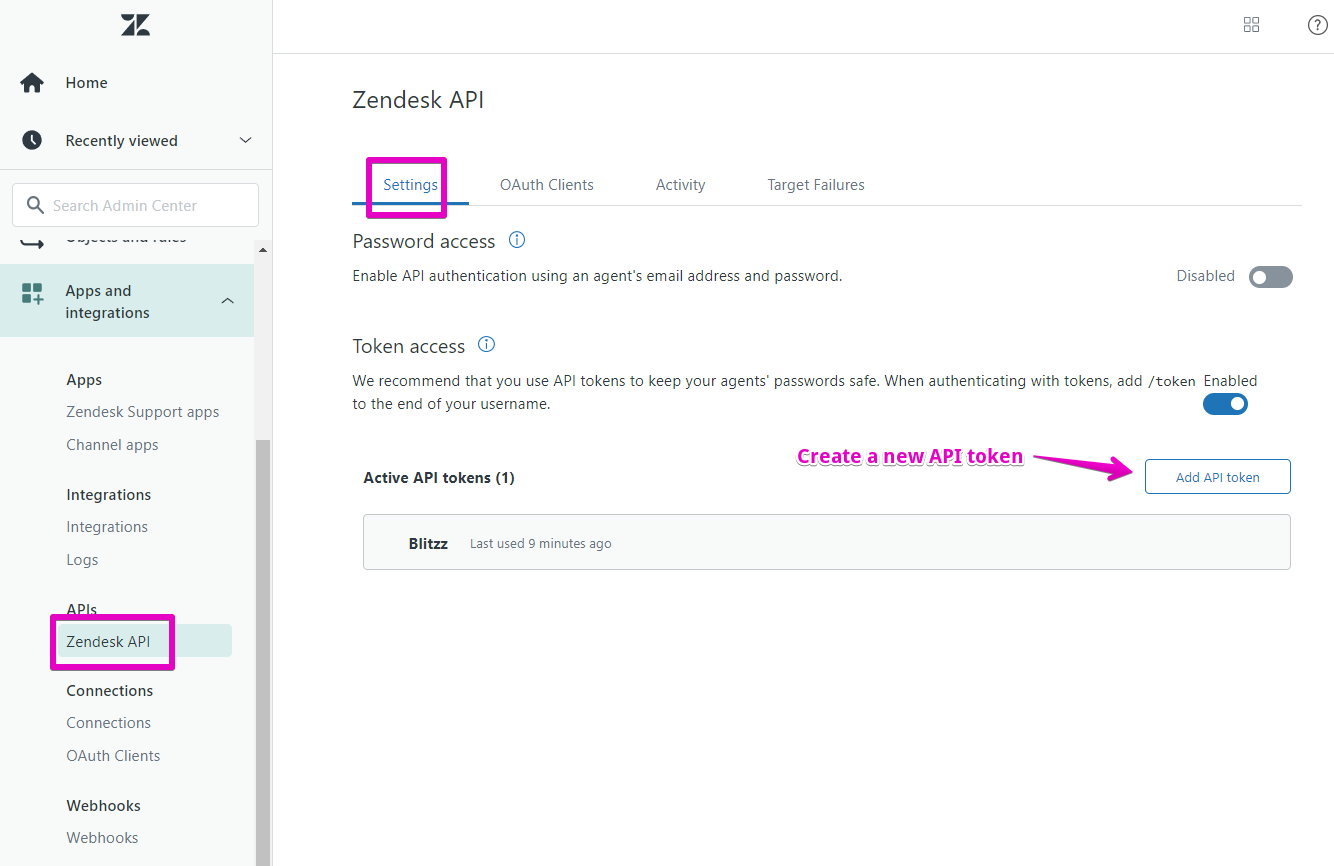Open the Zendesk products grid icon
This screenshot has width=1334, height=866.
click(x=1251, y=25)
